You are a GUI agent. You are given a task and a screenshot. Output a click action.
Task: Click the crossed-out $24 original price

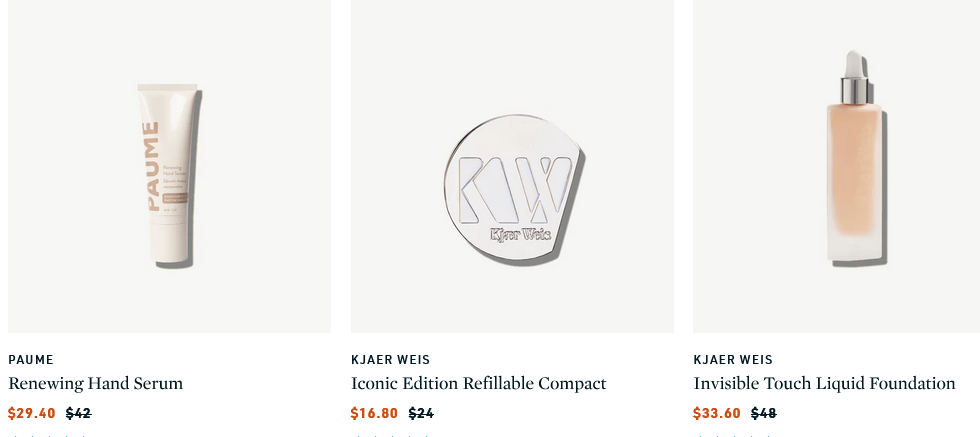point(421,413)
